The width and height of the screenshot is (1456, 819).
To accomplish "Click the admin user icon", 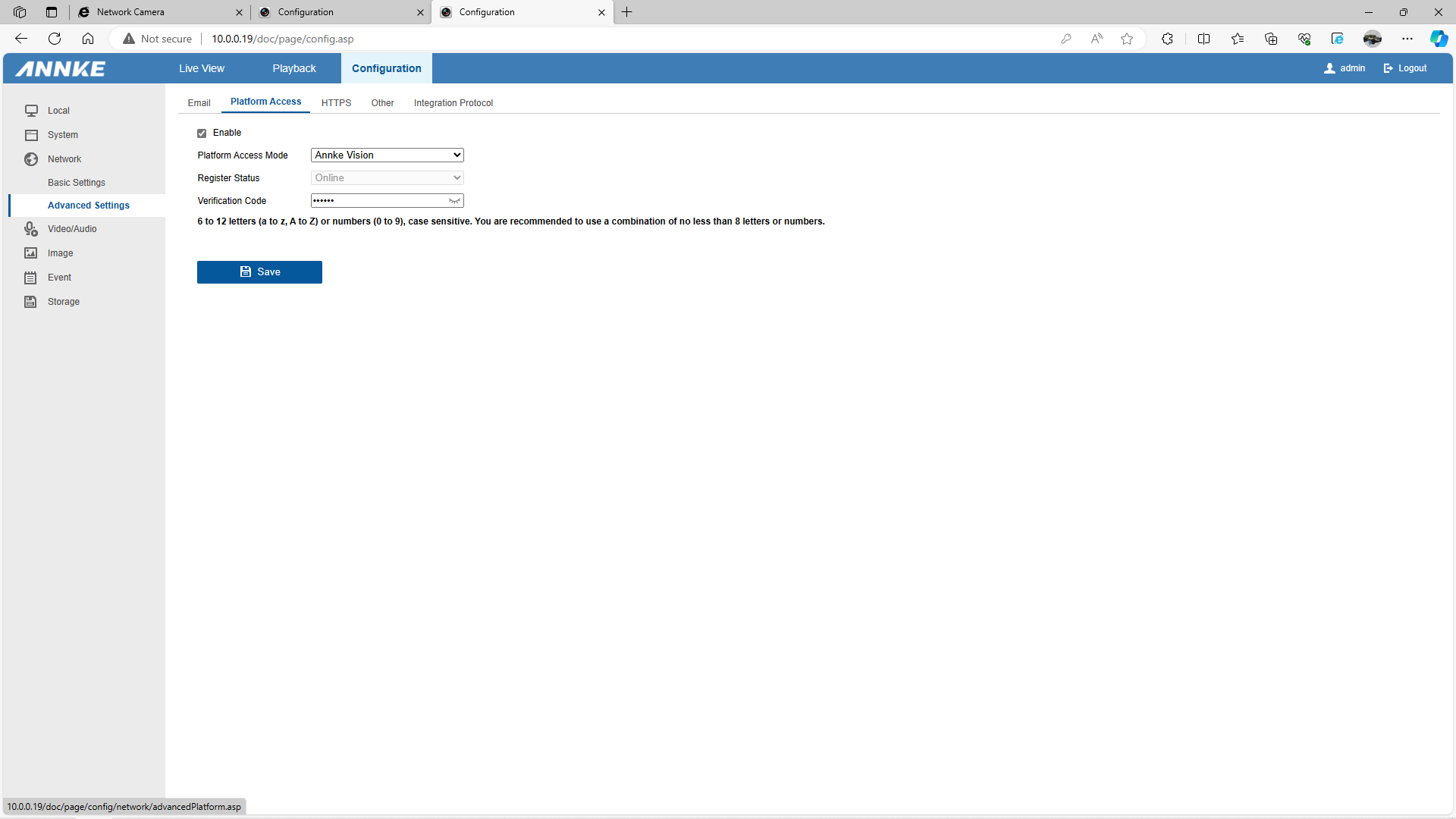I will point(1329,68).
